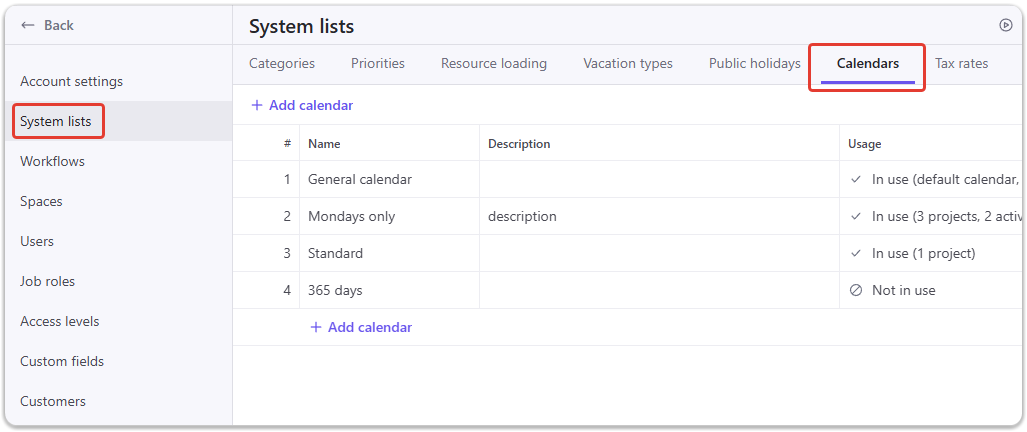Select the Mondays only name cell

click(x=389, y=216)
